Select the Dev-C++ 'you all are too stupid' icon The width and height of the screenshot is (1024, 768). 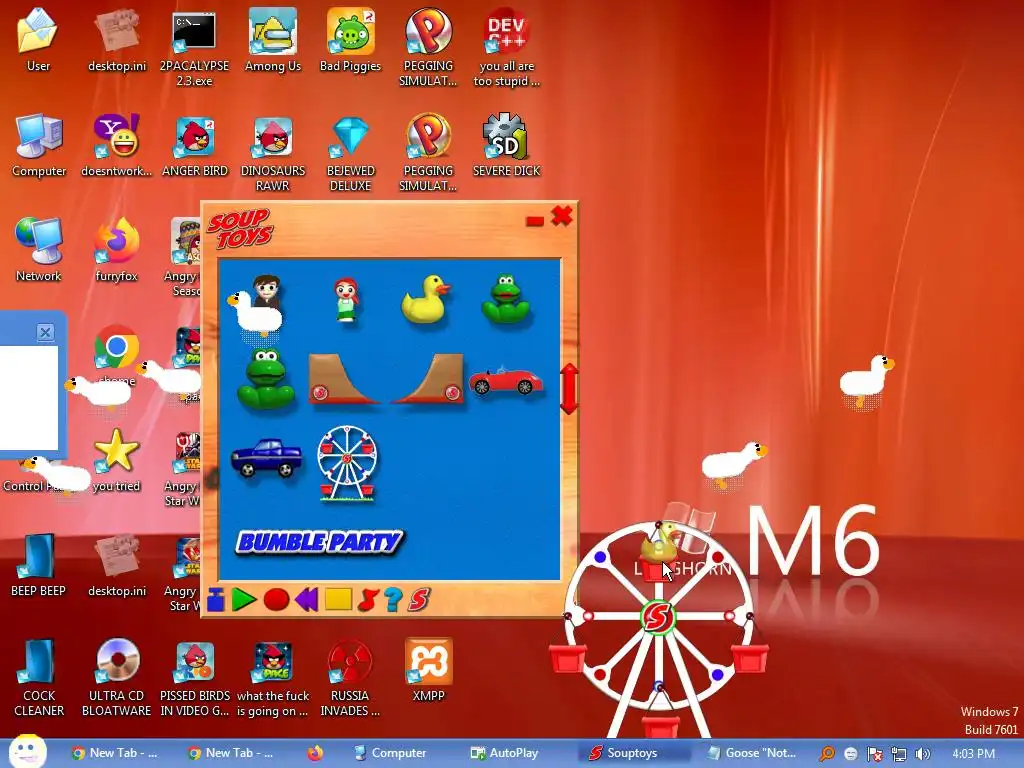coord(506,47)
